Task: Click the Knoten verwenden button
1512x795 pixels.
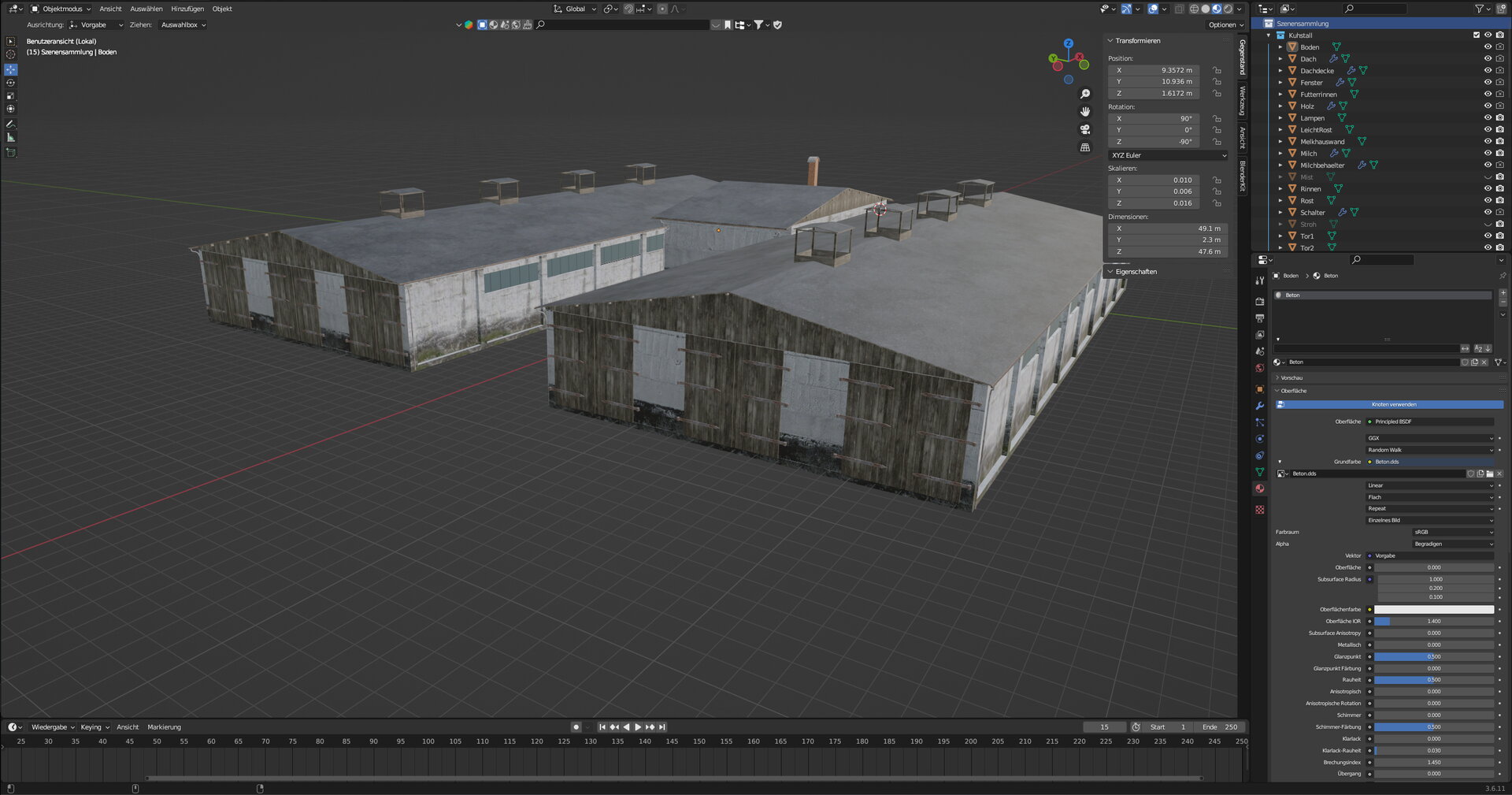Action: point(1393,404)
